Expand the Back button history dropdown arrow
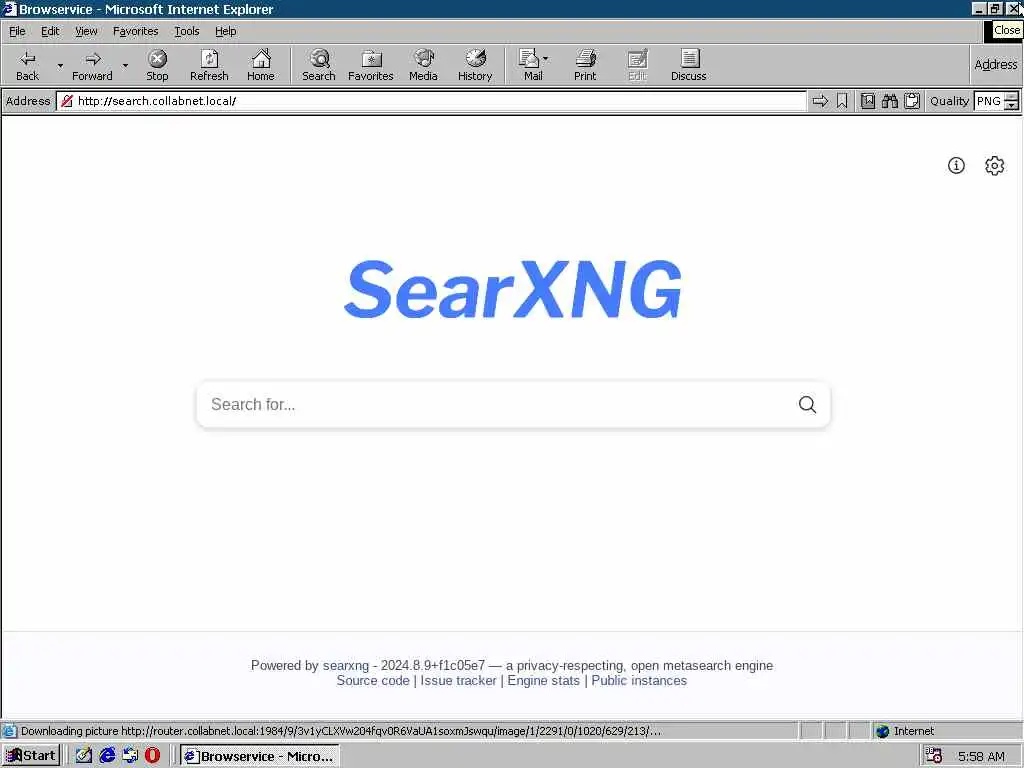 click(60, 65)
